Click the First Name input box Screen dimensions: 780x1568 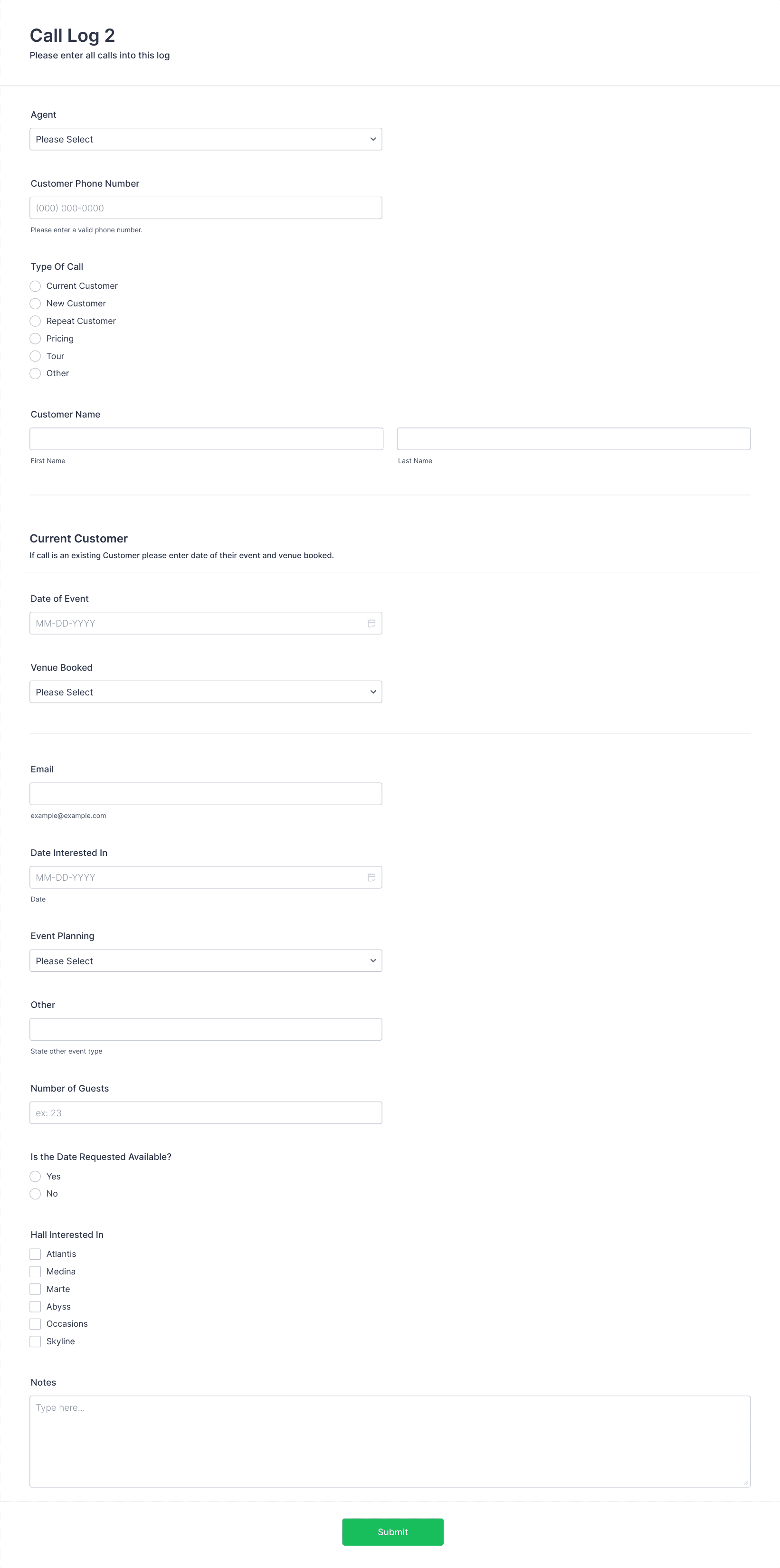(207, 439)
